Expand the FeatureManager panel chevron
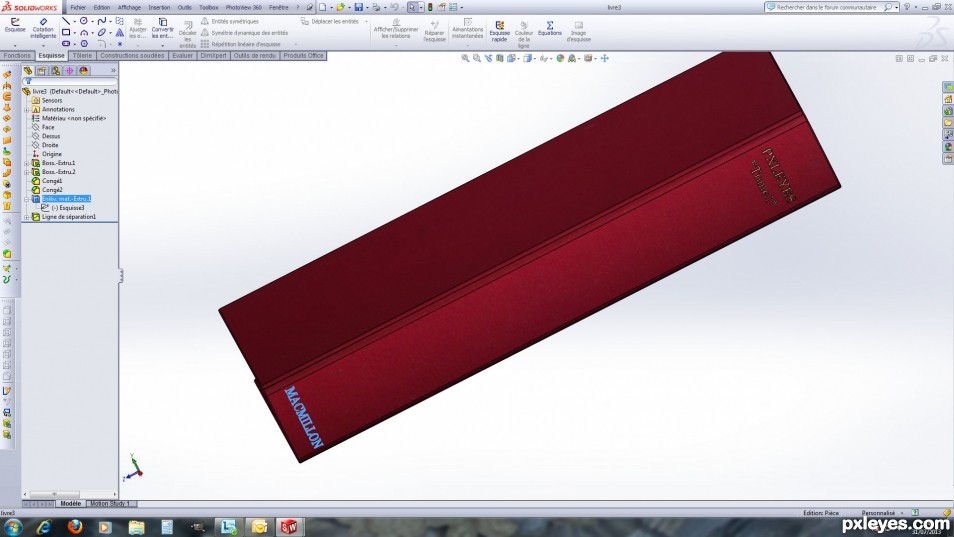This screenshot has width=954, height=537. pyautogui.click(x=113, y=71)
